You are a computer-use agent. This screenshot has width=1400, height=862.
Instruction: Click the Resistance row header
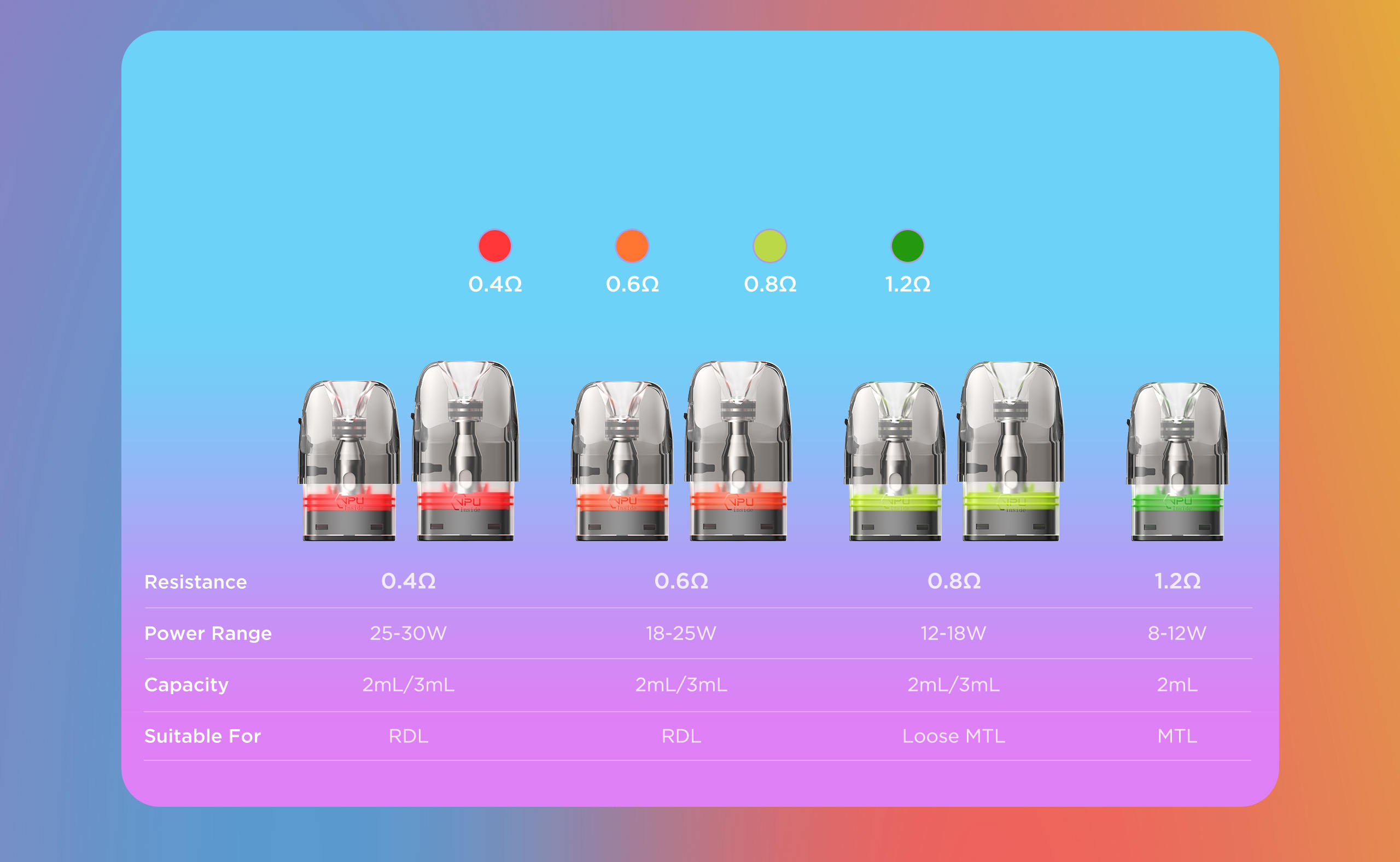[x=196, y=582]
